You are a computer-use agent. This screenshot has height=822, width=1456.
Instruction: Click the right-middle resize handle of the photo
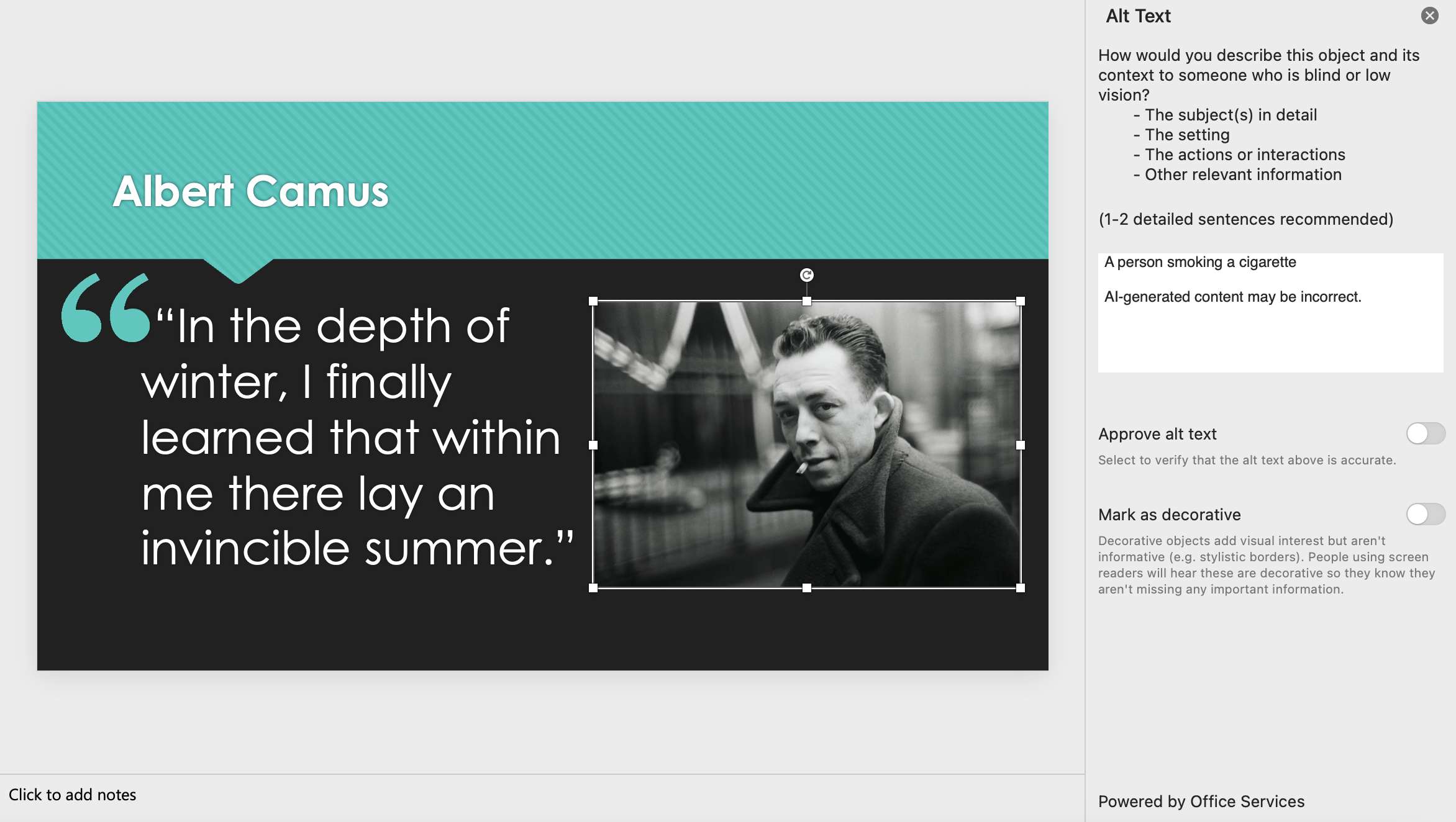coord(1020,445)
